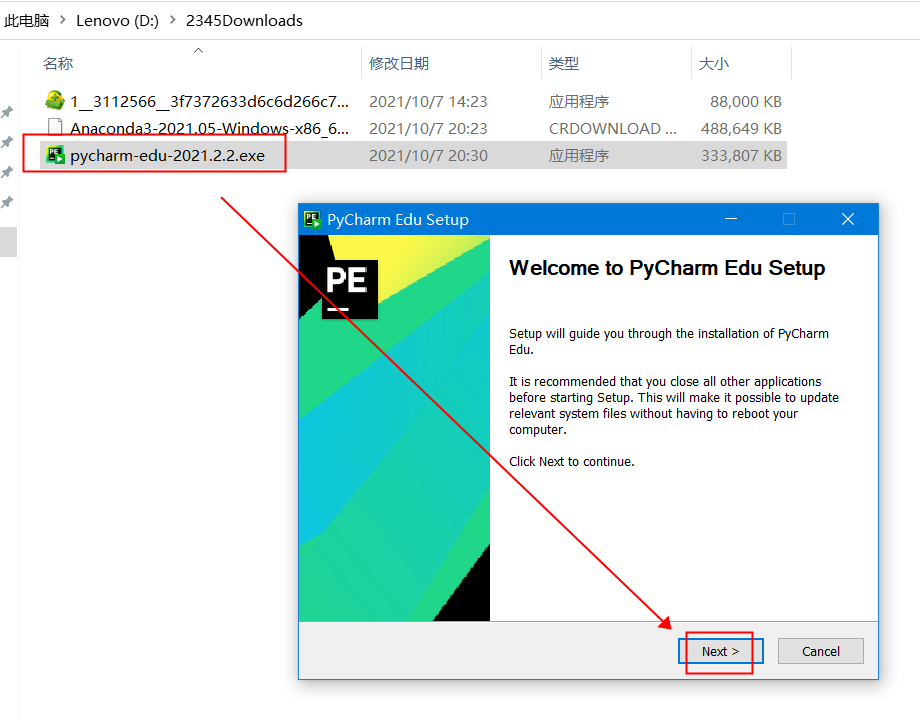
Task: Expand chevron after Lenovo (D:) breadcrumb
Action: point(172,20)
